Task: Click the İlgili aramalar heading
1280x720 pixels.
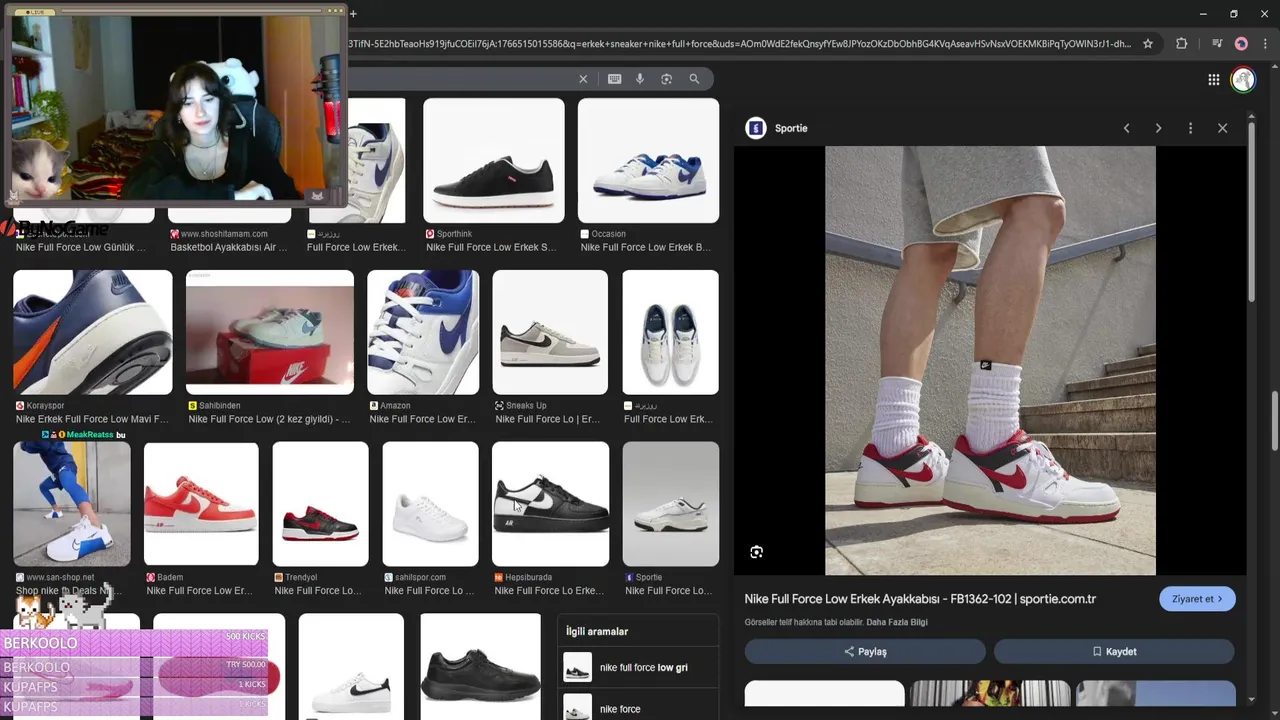Action: [597, 631]
